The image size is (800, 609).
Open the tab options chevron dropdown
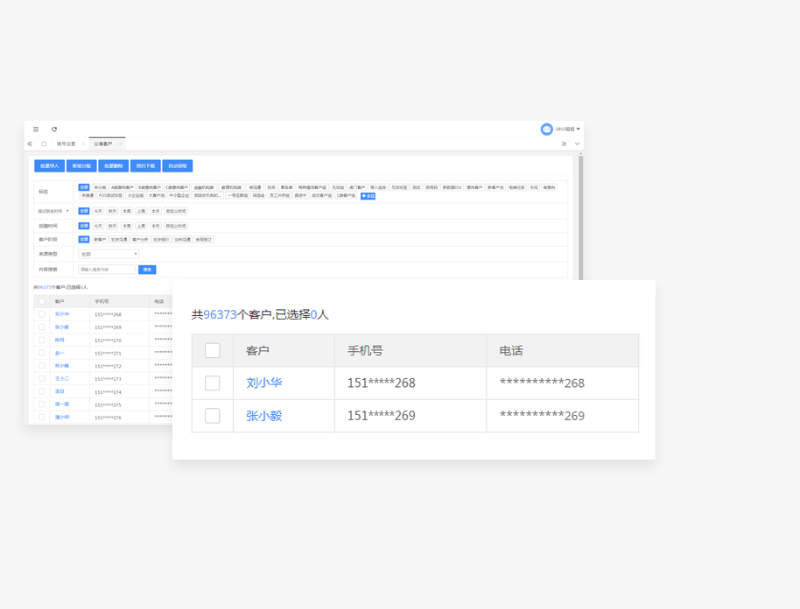click(x=577, y=144)
